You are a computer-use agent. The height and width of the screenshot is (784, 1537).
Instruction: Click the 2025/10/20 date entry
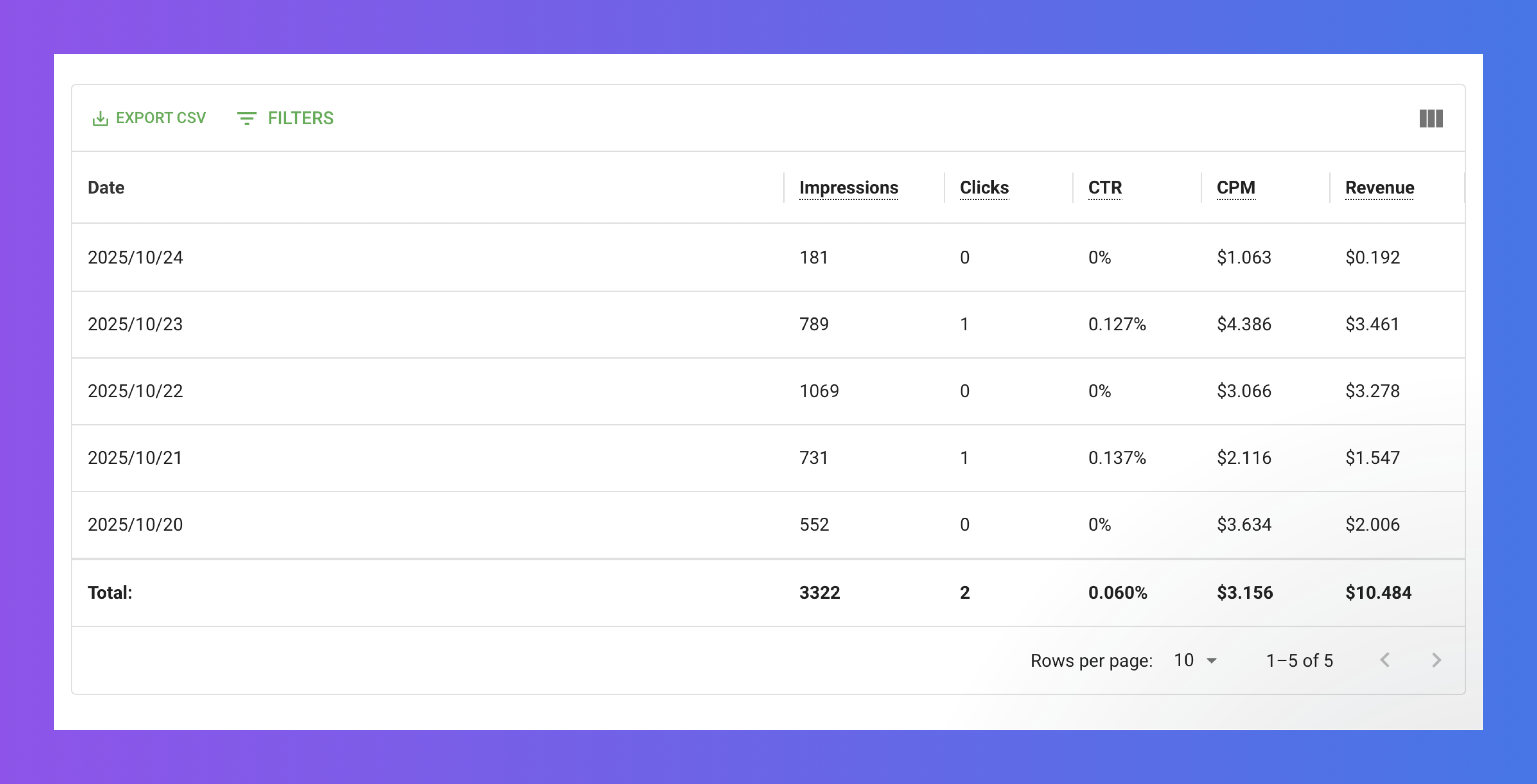click(x=135, y=524)
